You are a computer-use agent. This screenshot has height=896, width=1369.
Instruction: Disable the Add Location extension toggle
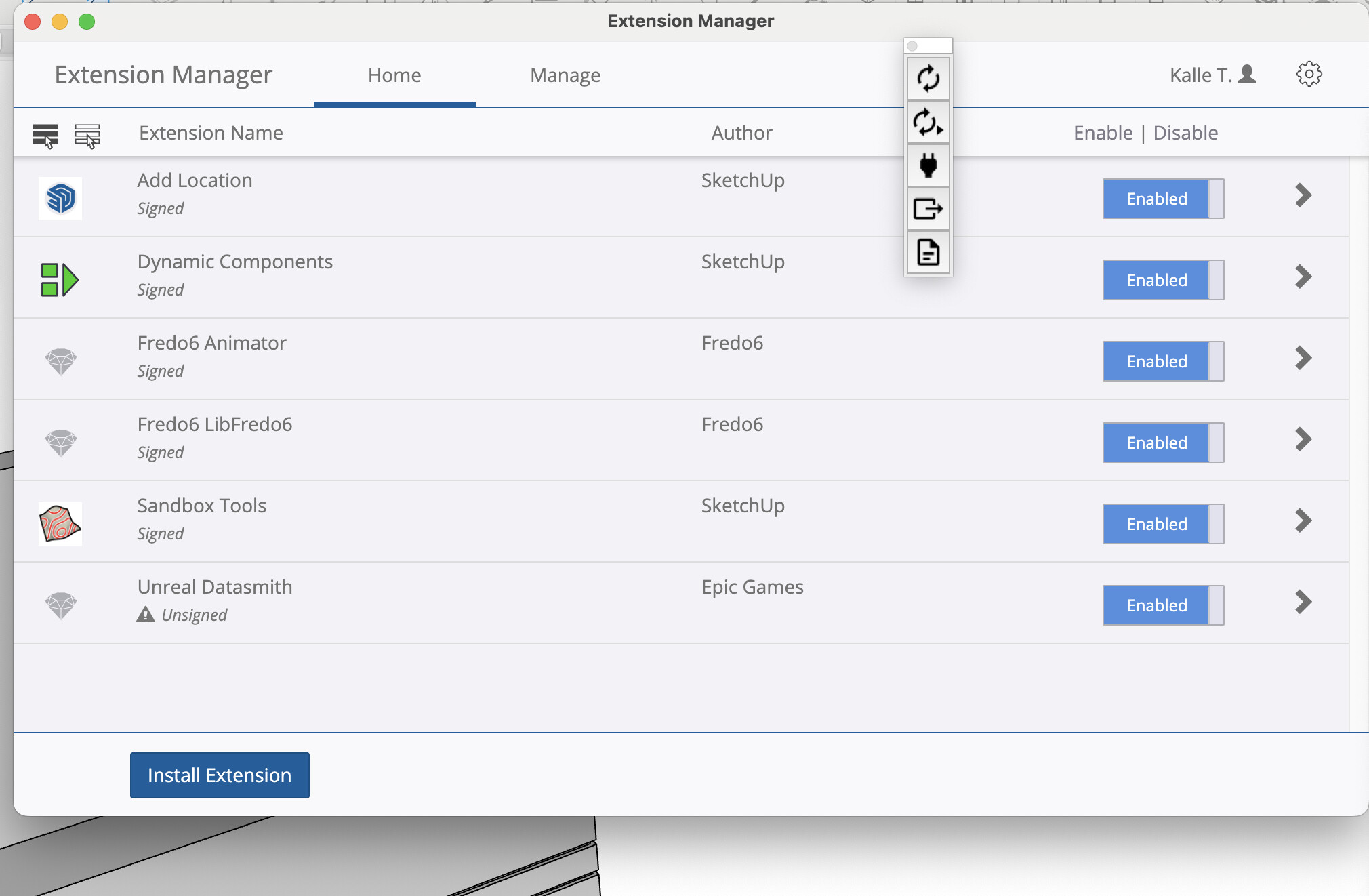click(1163, 199)
